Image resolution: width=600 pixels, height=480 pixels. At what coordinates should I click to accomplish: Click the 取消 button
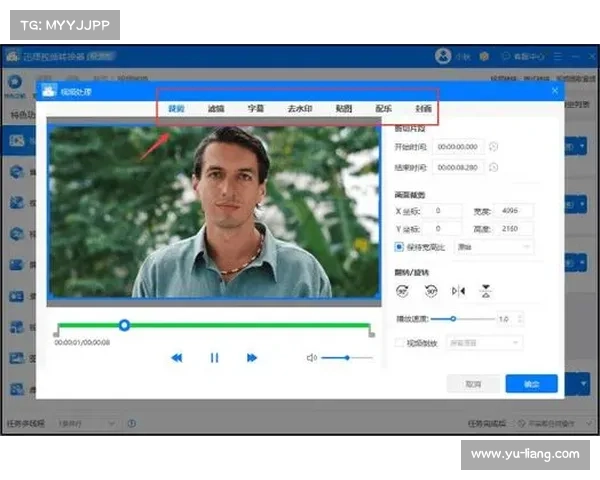[x=473, y=384]
